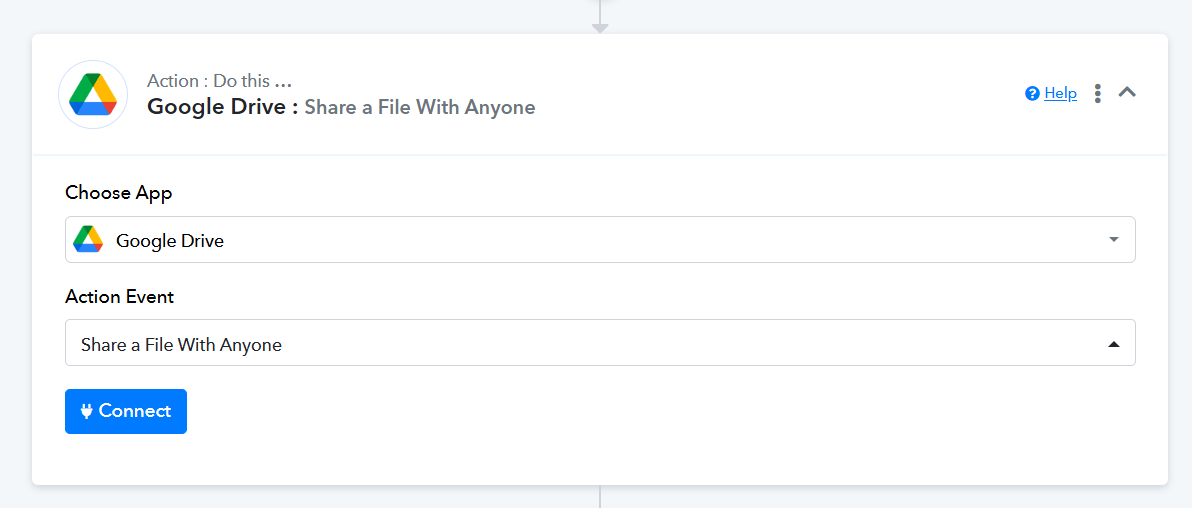Click the connector arrowhead above the action card
The image size is (1192, 508).
click(x=600, y=28)
